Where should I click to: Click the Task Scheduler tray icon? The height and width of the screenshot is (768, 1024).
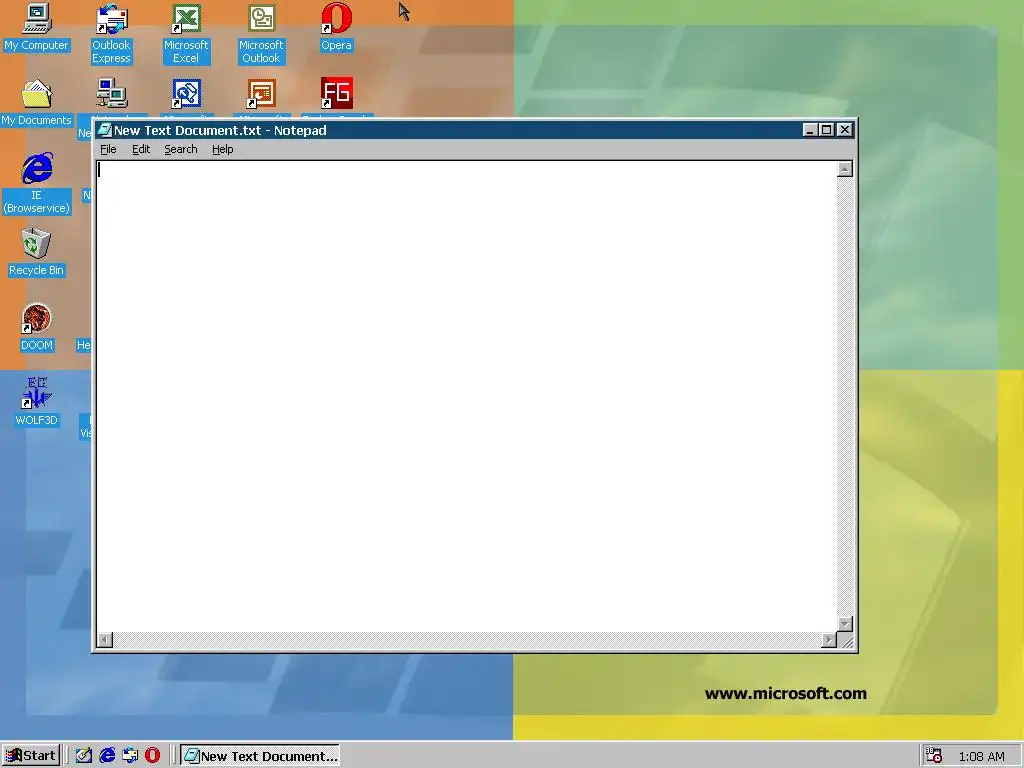934,756
